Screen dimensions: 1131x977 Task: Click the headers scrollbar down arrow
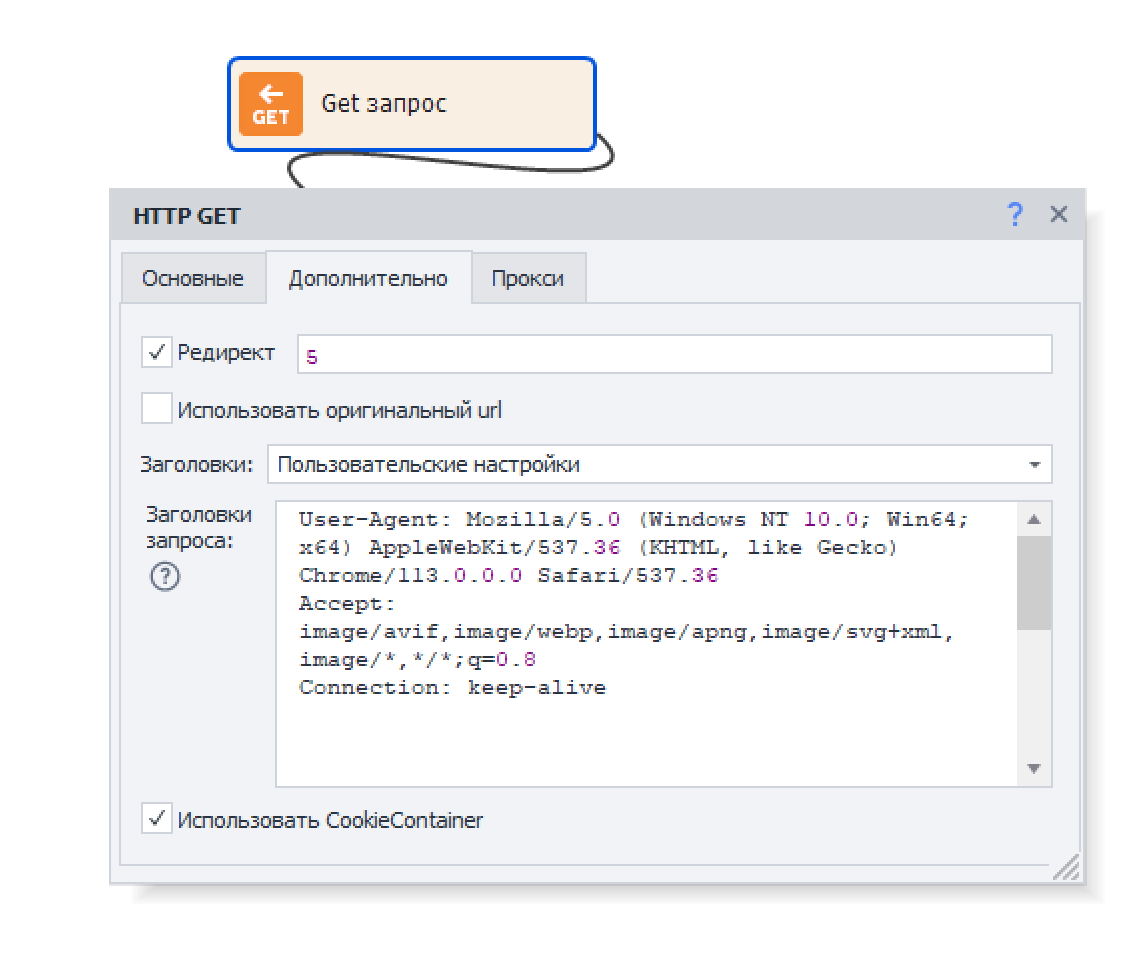tap(1034, 768)
